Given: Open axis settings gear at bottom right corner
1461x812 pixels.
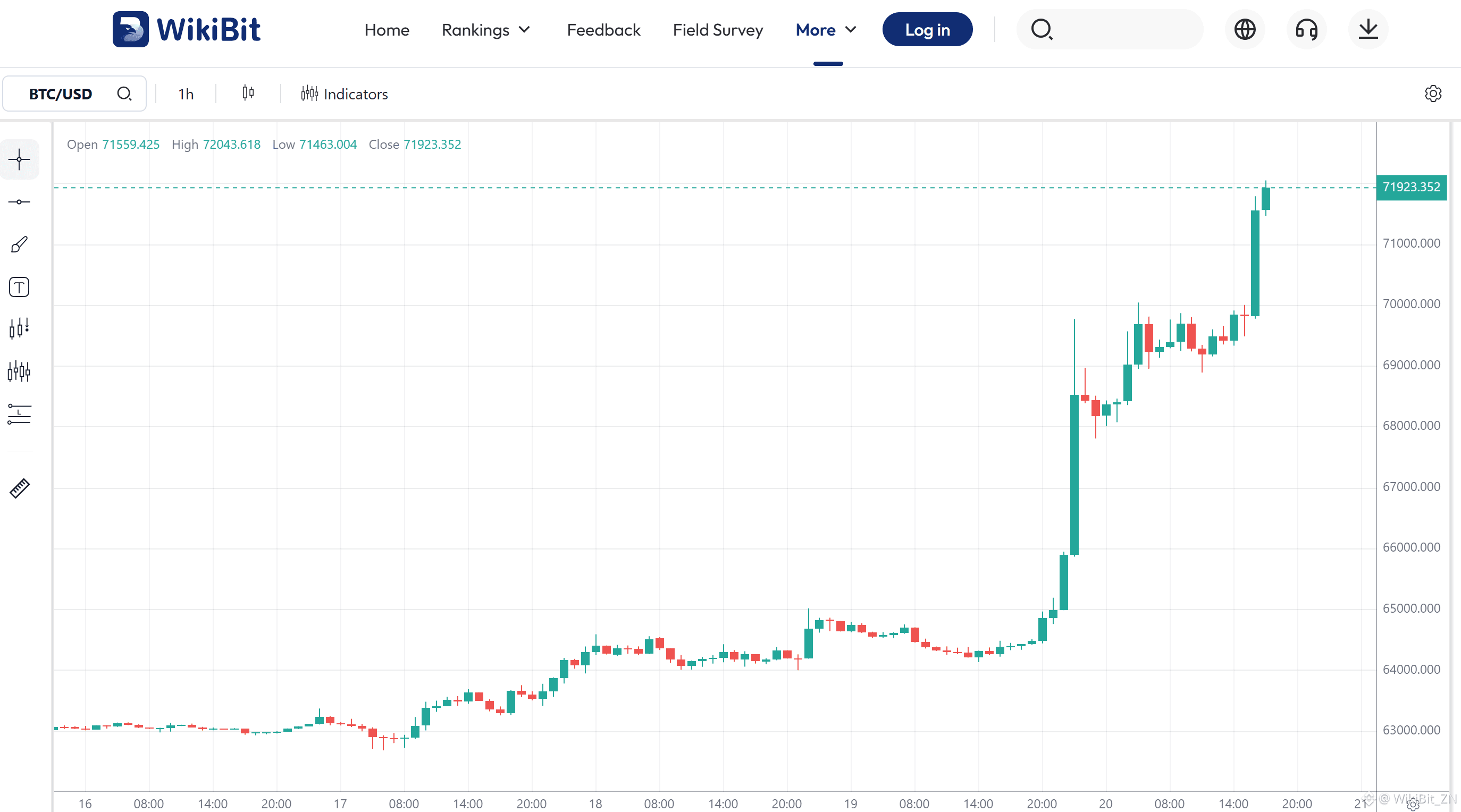Looking at the screenshot, I should [1413, 804].
